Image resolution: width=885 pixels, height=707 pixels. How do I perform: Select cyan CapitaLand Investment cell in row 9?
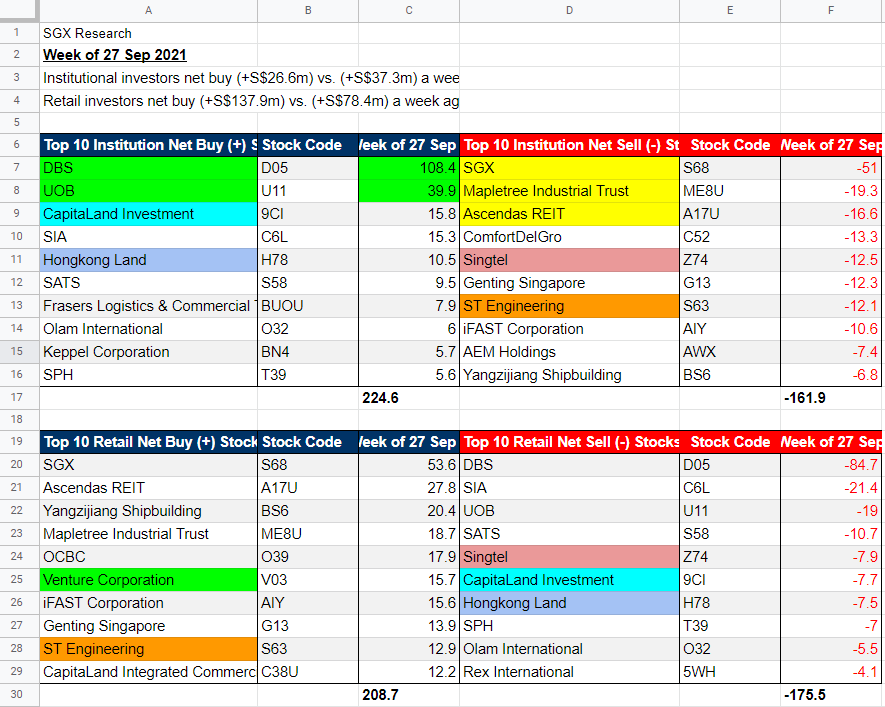click(148, 214)
